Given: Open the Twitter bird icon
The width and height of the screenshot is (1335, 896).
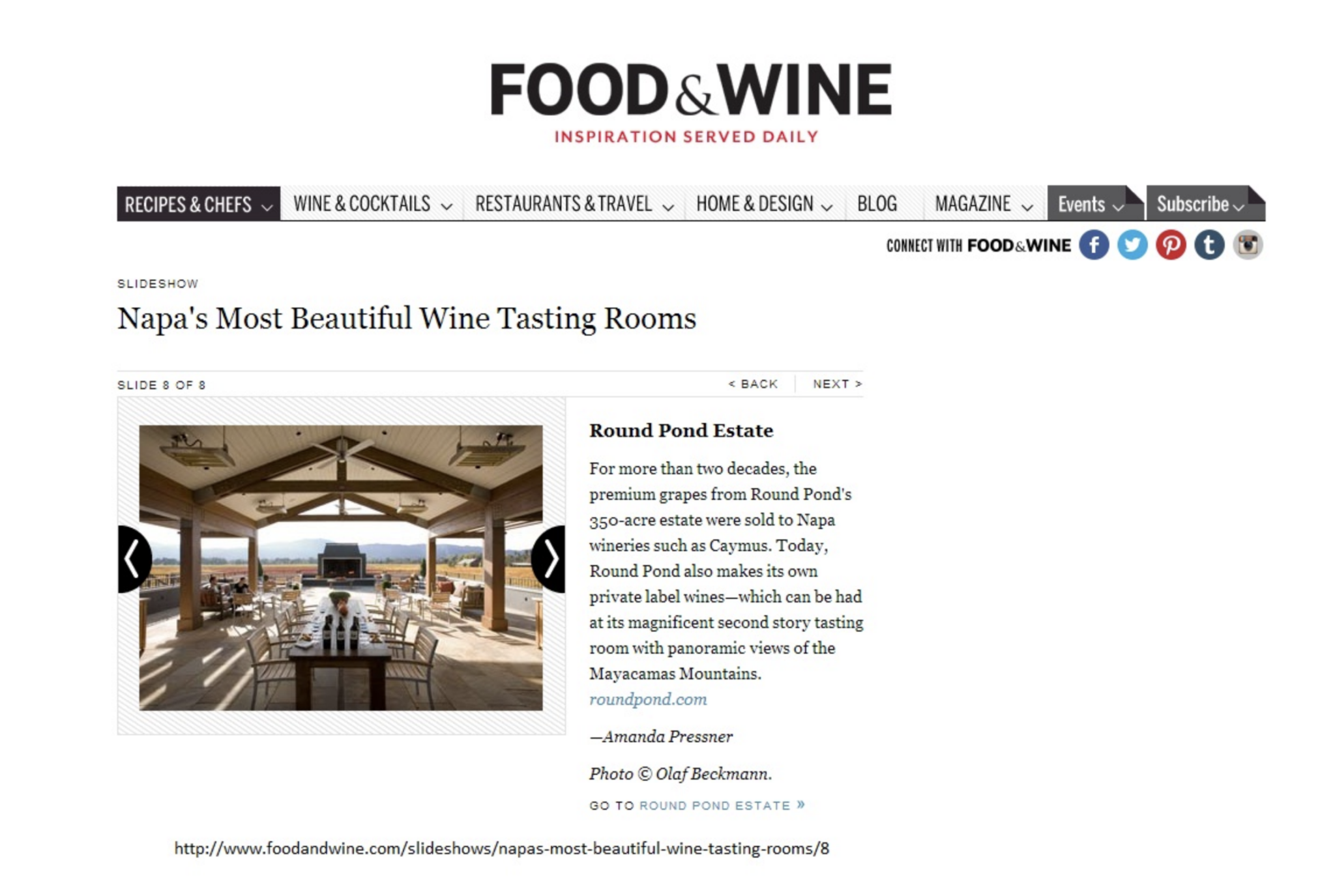Looking at the screenshot, I should 1132,246.
